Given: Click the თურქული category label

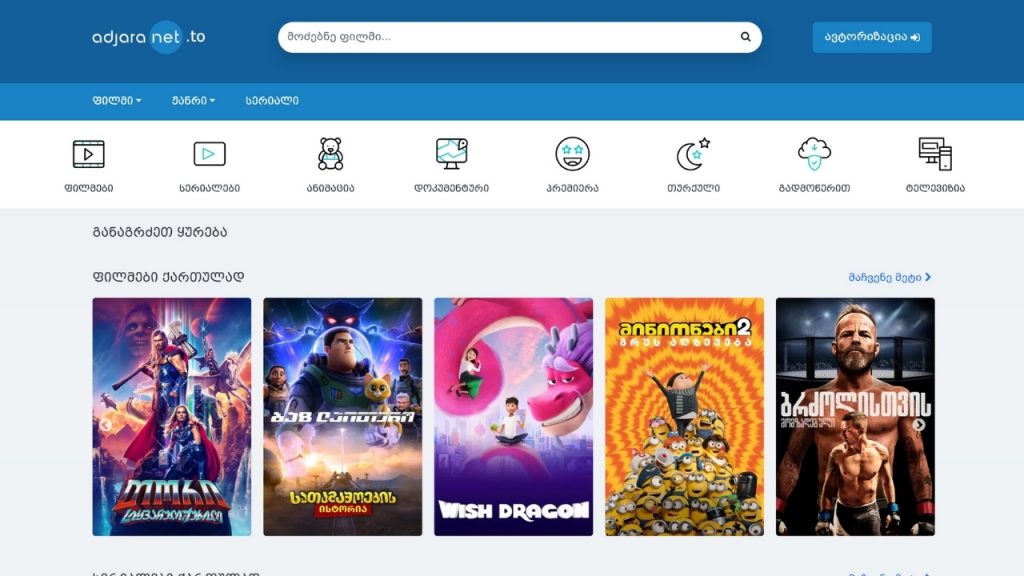Looking at the screenshot, I should pyautogui.click(x=693, y=188).
